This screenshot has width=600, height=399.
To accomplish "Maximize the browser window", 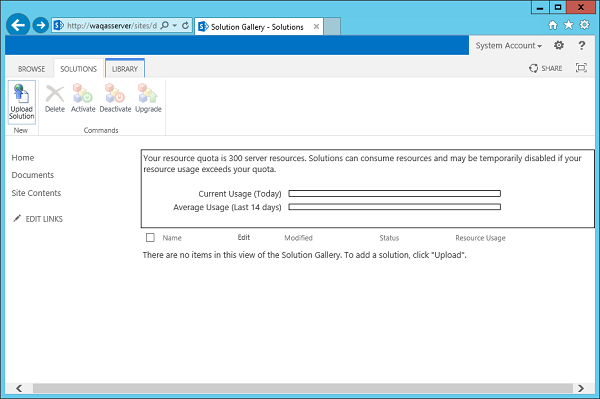I will pos(558,7).
